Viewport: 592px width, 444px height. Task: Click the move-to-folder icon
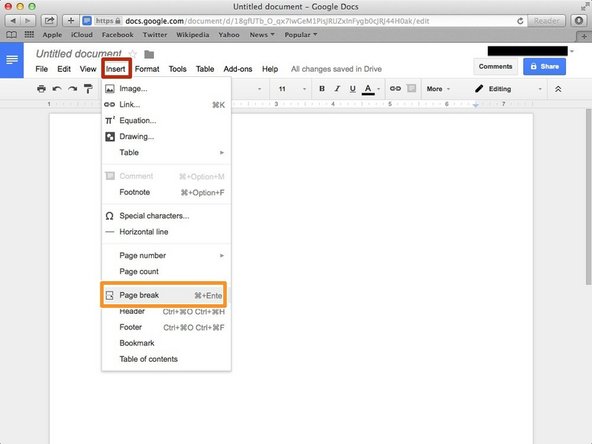tap(149, 54)
